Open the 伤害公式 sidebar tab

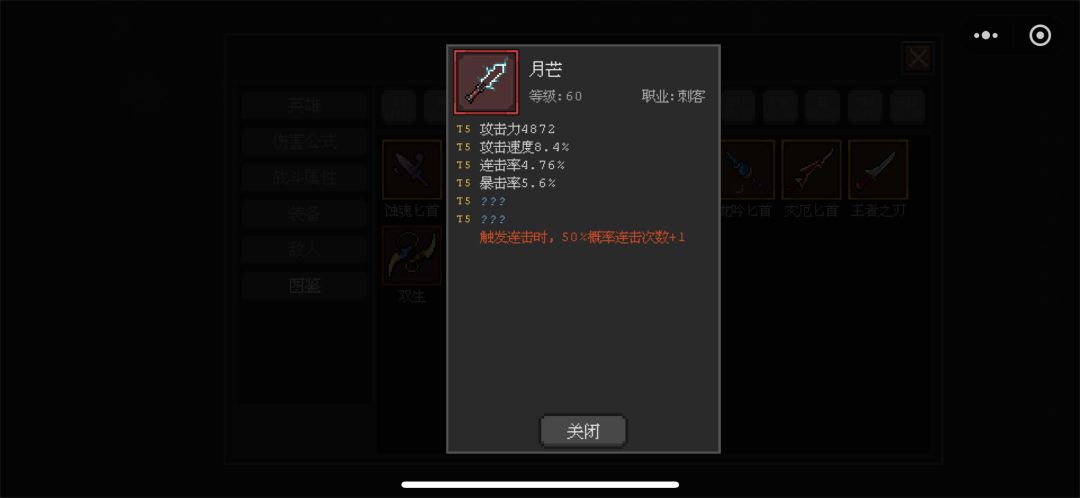[304, 141]
